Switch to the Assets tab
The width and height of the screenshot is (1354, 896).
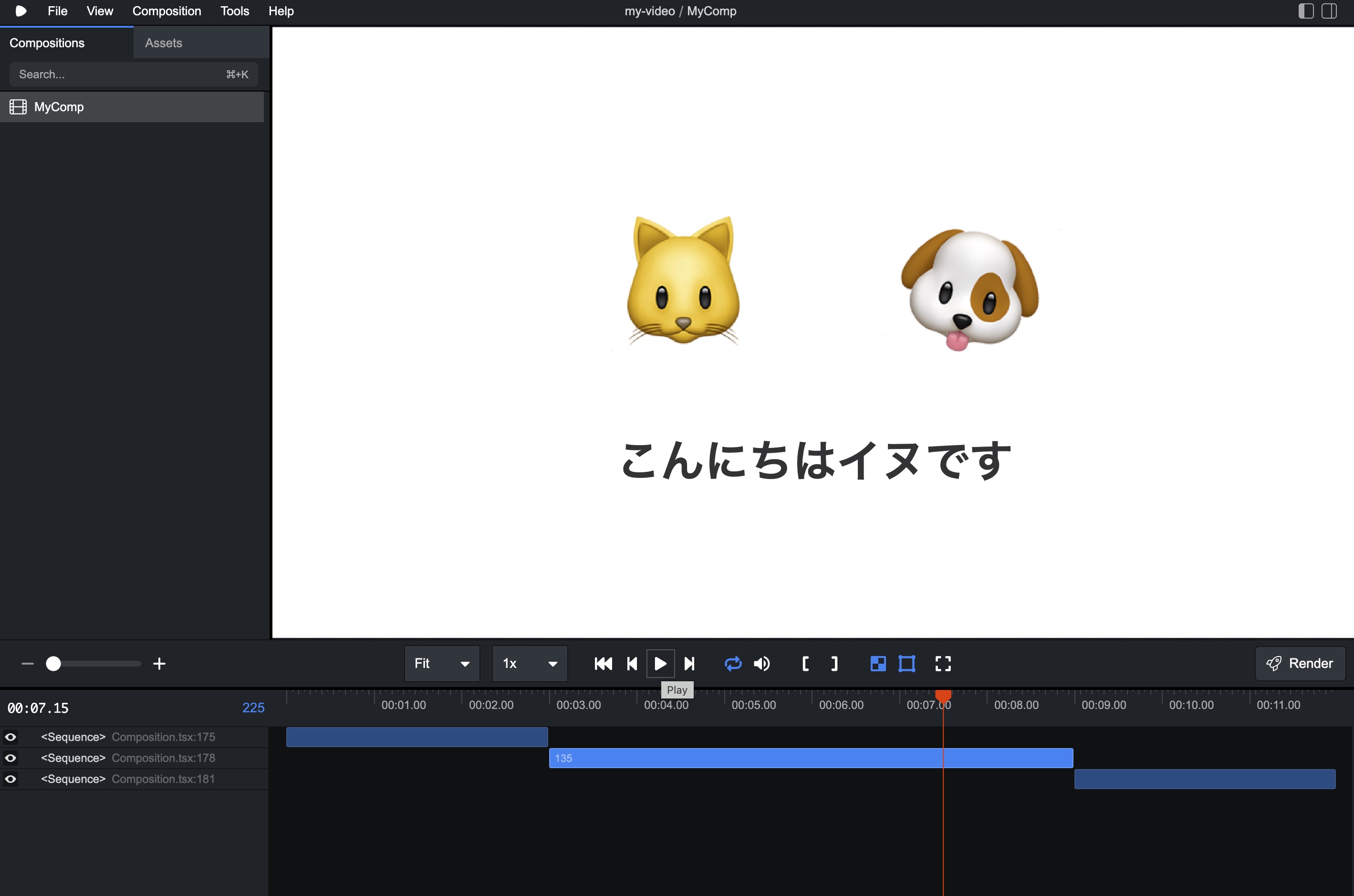pos(201,43)
